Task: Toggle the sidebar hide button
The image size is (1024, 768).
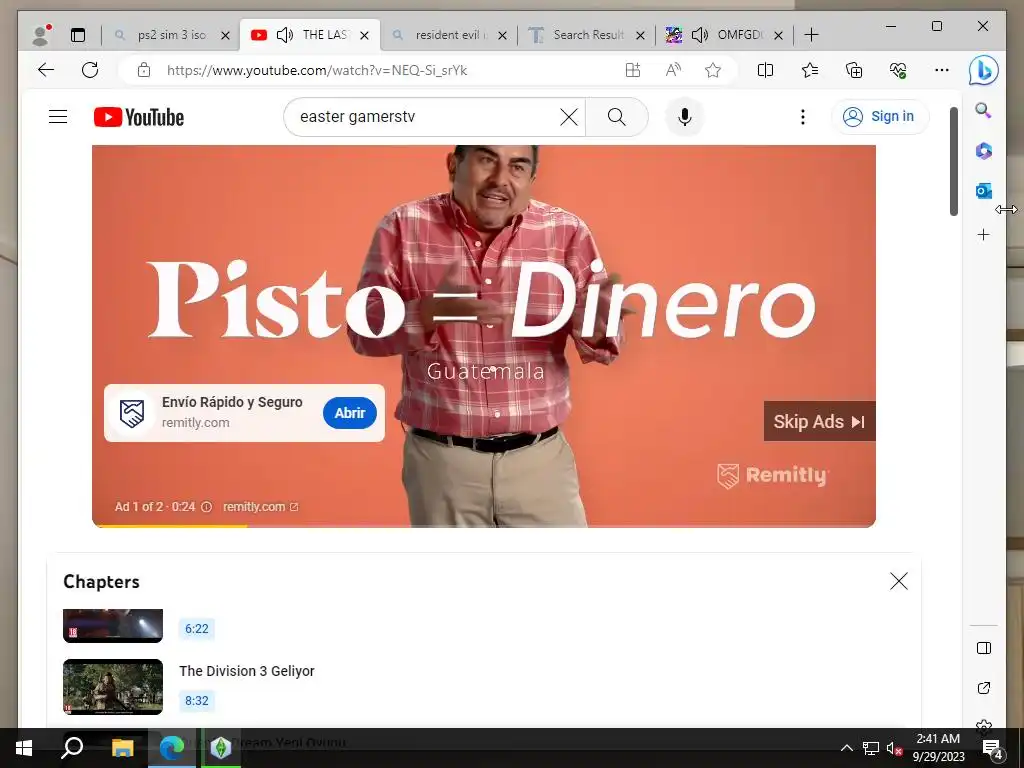Action: click(984, 648)
